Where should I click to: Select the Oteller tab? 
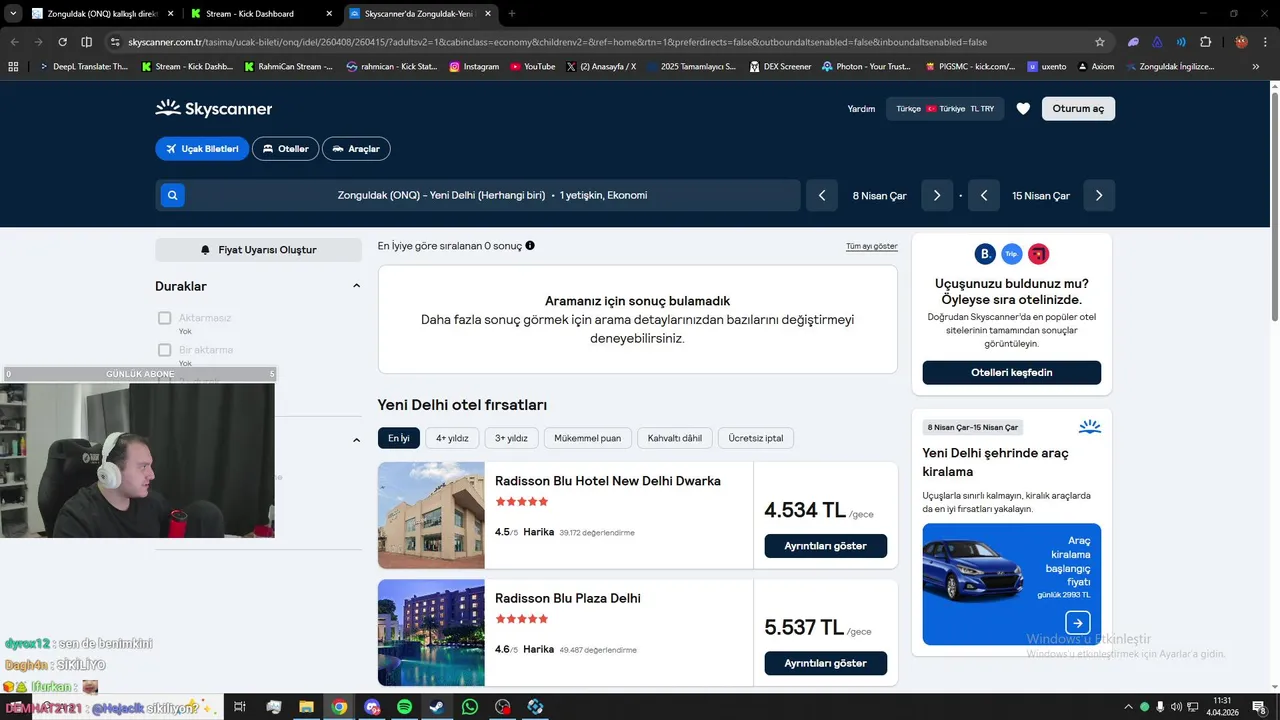pyautogui.click(x=285, y=149)
